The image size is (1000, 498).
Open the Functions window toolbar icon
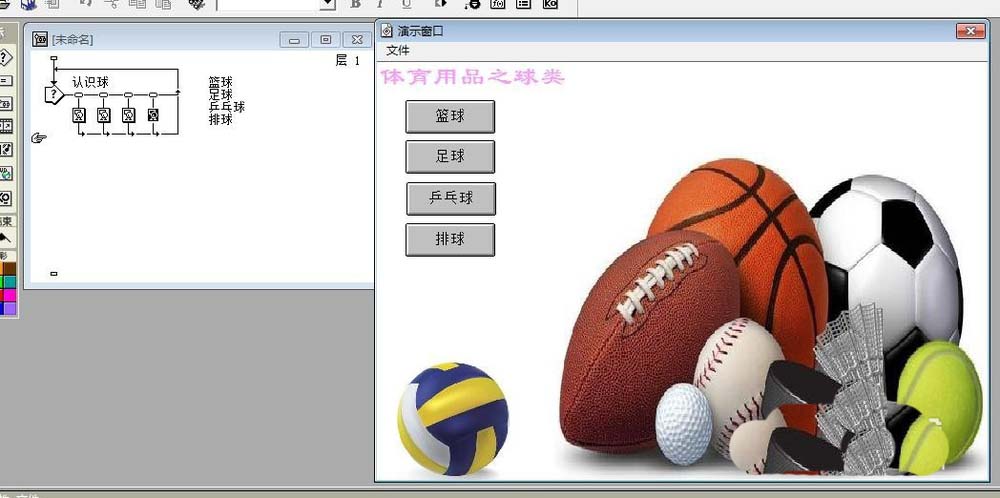pos(497,4)
